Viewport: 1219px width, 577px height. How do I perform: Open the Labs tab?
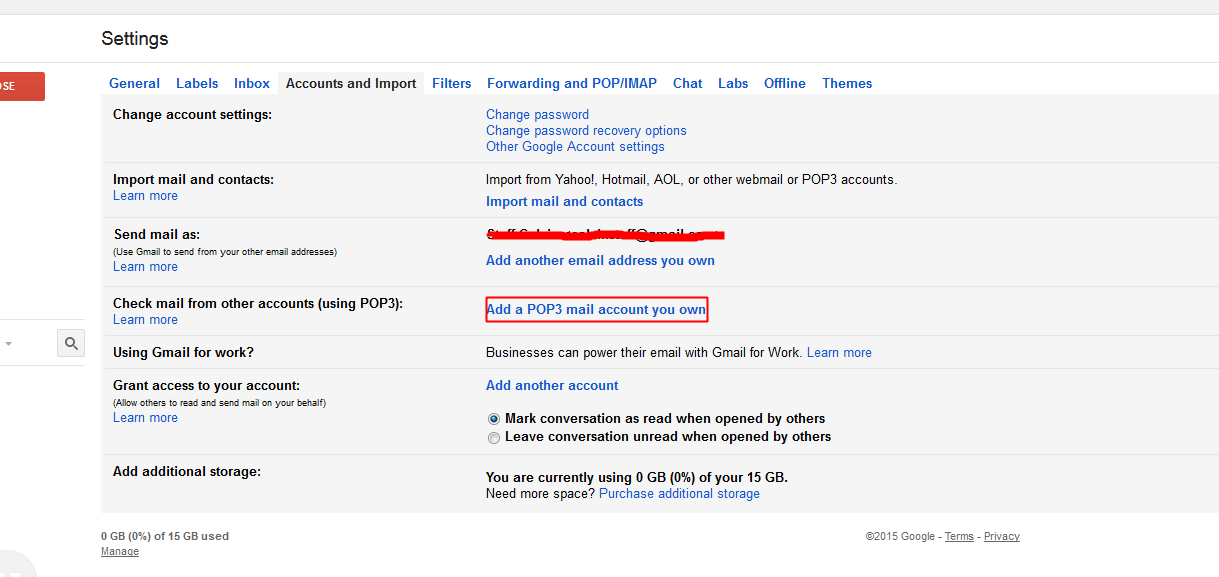pyautogui.click(x=732, y=83)
